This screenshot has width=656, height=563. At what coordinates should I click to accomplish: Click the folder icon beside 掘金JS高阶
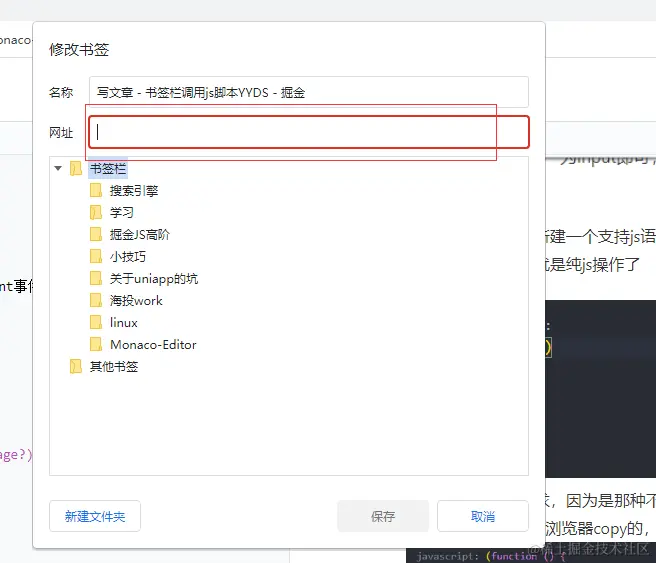click(x=96, y=234)
